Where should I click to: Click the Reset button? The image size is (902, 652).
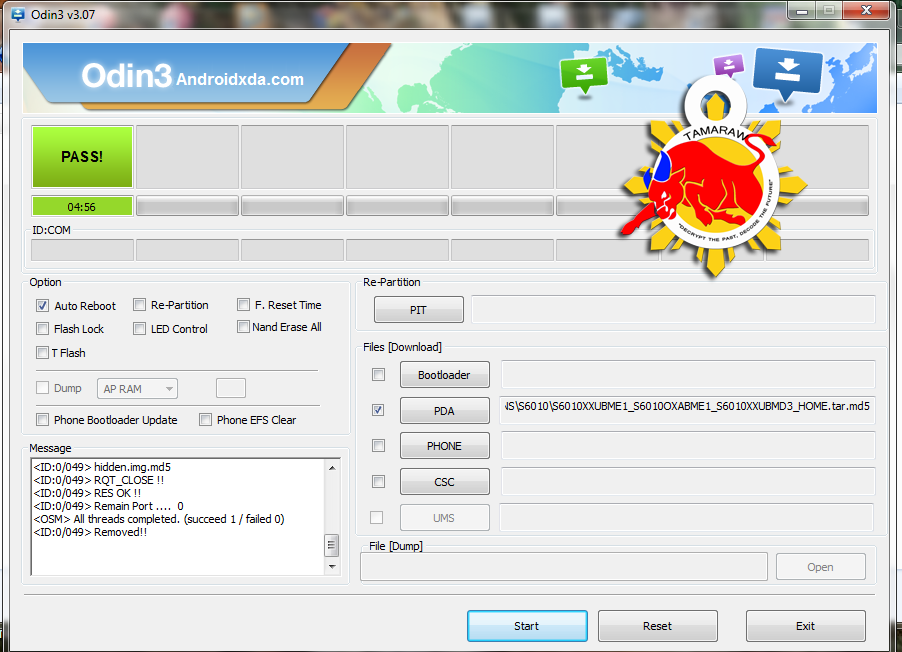pos(658,626)
